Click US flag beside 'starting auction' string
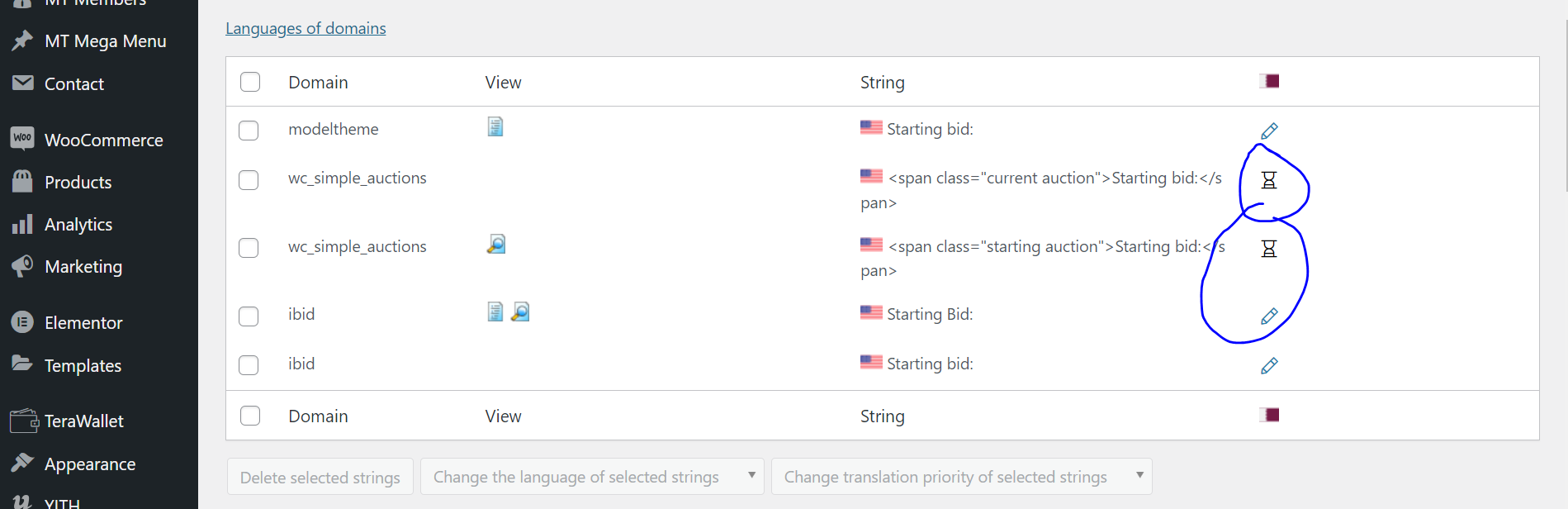The height and width of the screenshot is (509, 1568). pos(871,245)
